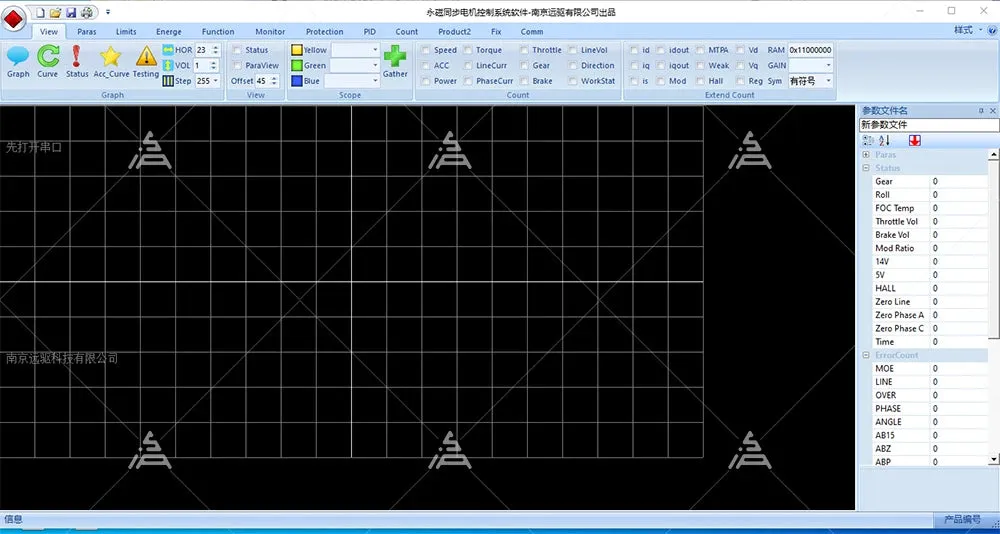
Task: Click the green scope color swatch
Action: coord(297,65)
